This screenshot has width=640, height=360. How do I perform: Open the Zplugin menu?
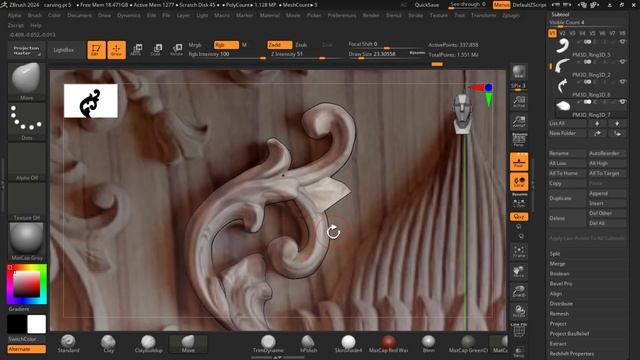511,15
